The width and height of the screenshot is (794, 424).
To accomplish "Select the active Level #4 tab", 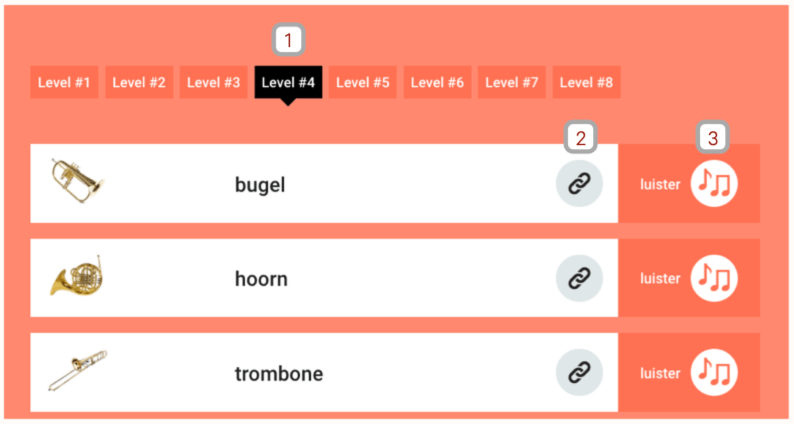I will point(288,82).
